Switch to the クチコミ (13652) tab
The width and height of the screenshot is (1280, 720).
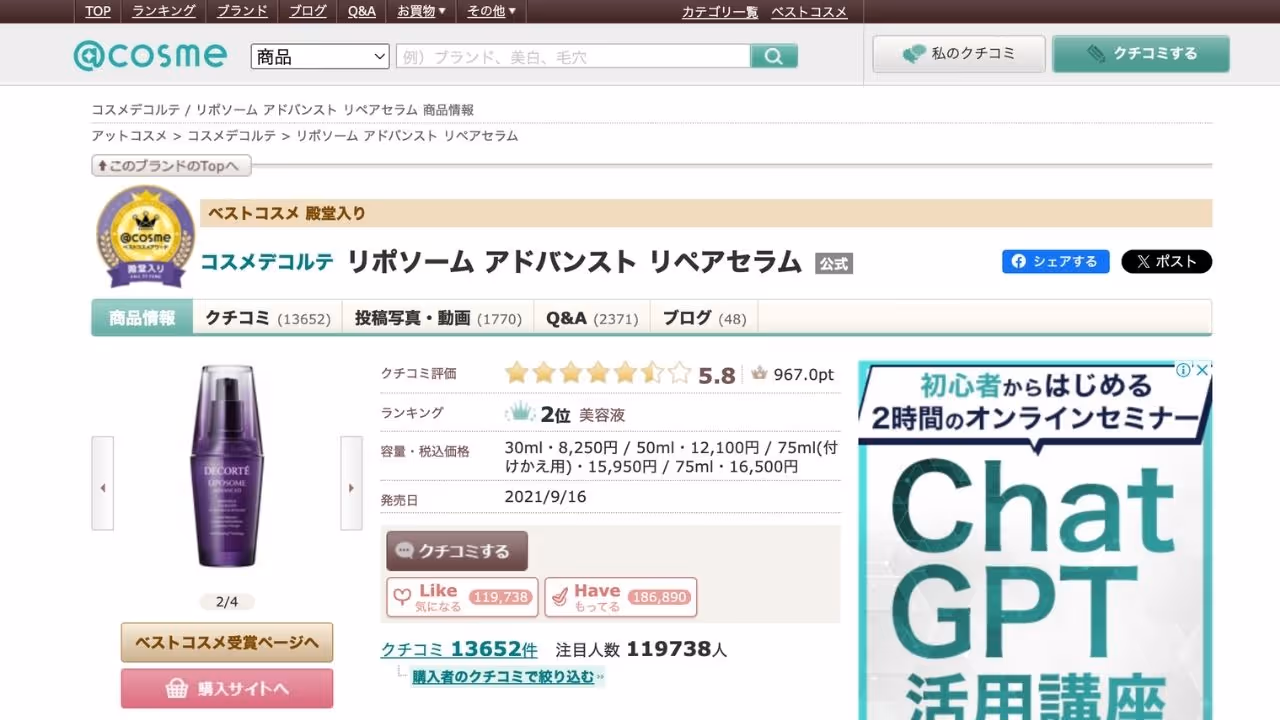[x=267, y=318]
